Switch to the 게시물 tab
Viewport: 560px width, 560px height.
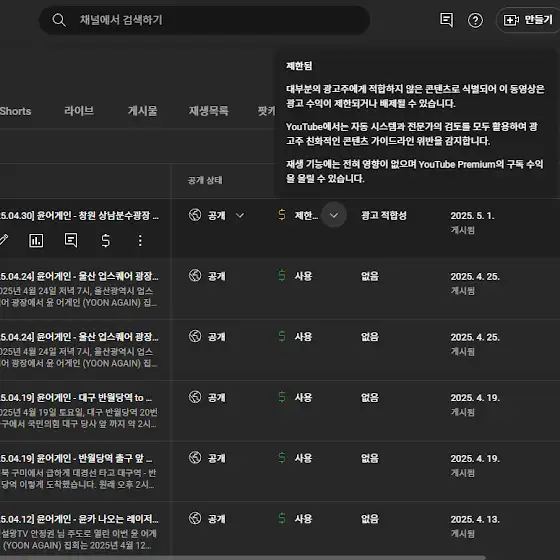coord(142,111)
